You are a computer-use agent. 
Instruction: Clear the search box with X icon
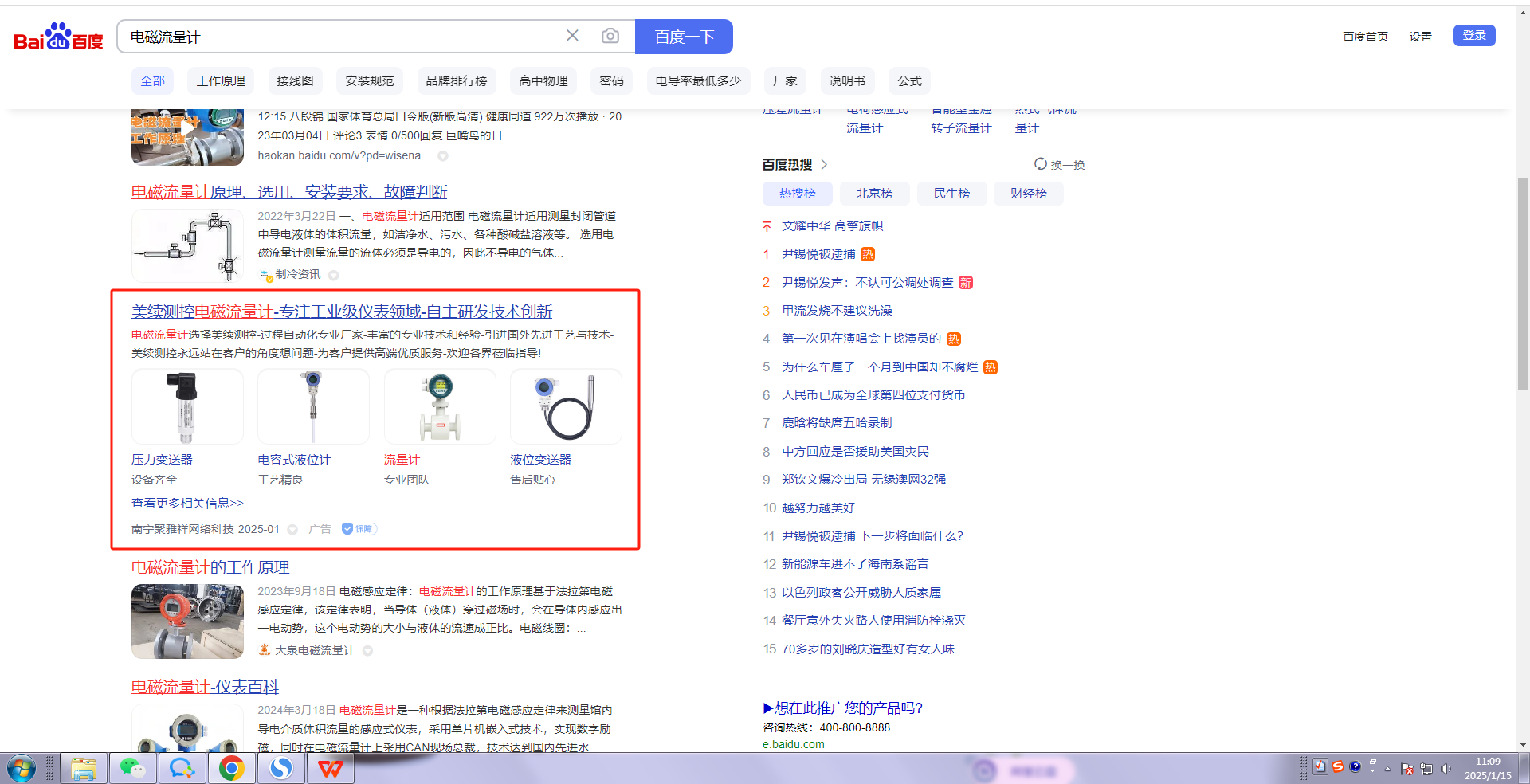point(572,36)
